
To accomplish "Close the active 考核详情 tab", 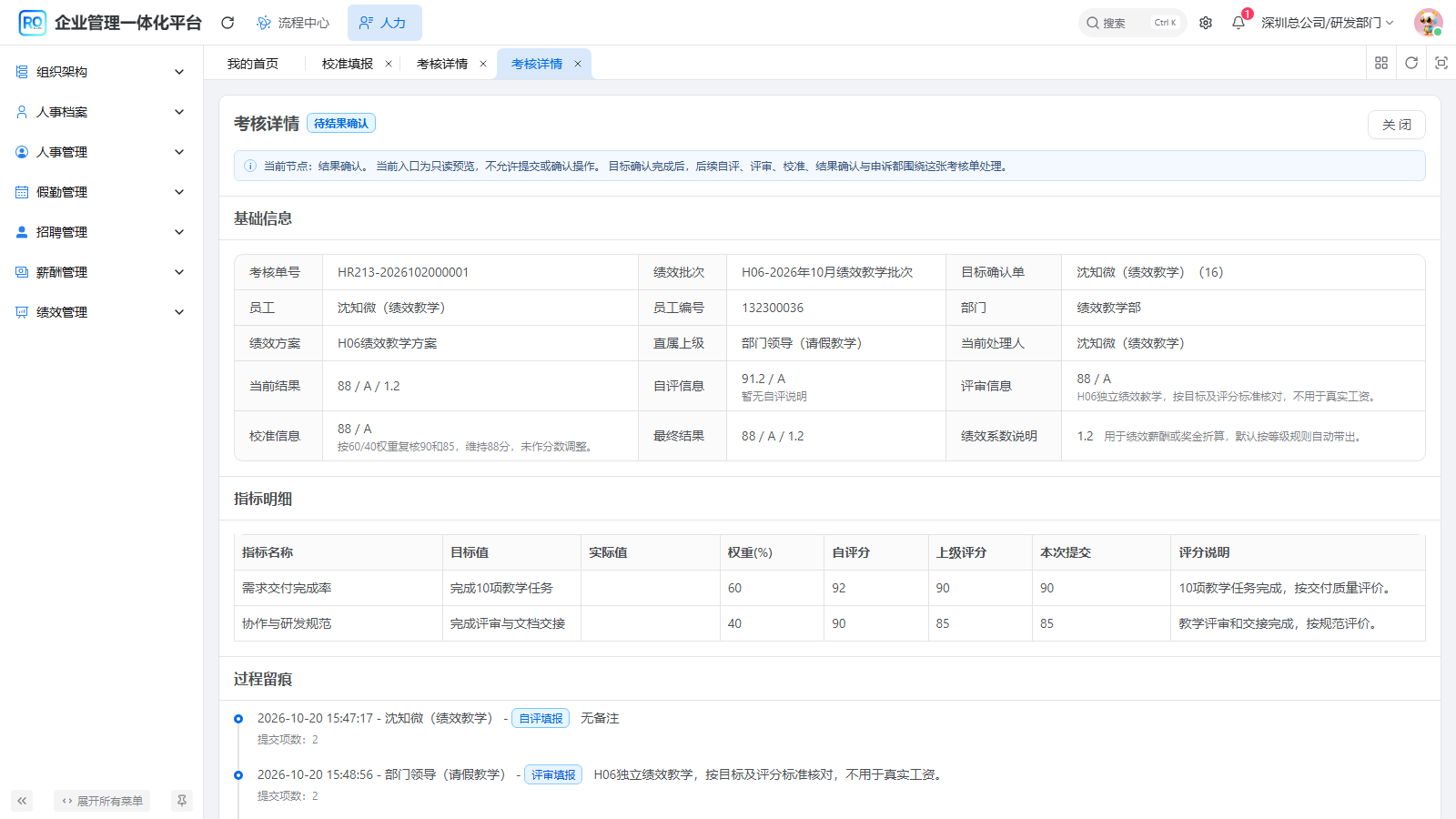I will [x=578, y=64].
